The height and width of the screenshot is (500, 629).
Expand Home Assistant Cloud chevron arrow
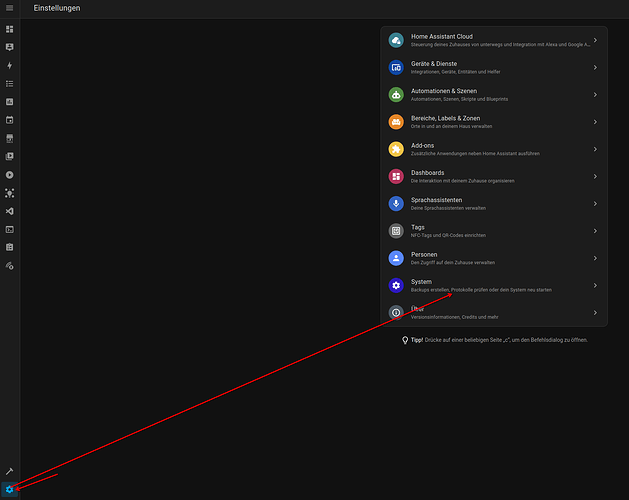point(595,40)
